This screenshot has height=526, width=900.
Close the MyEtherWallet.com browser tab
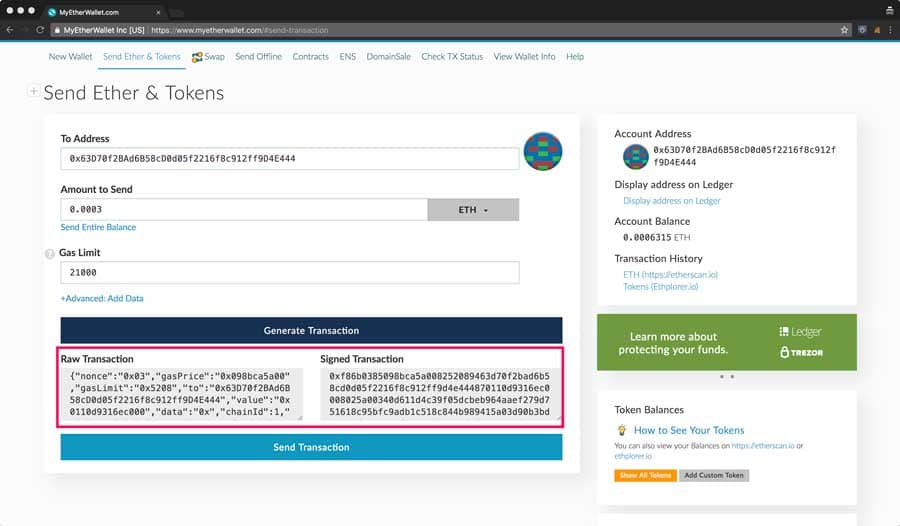pos(158,12)
